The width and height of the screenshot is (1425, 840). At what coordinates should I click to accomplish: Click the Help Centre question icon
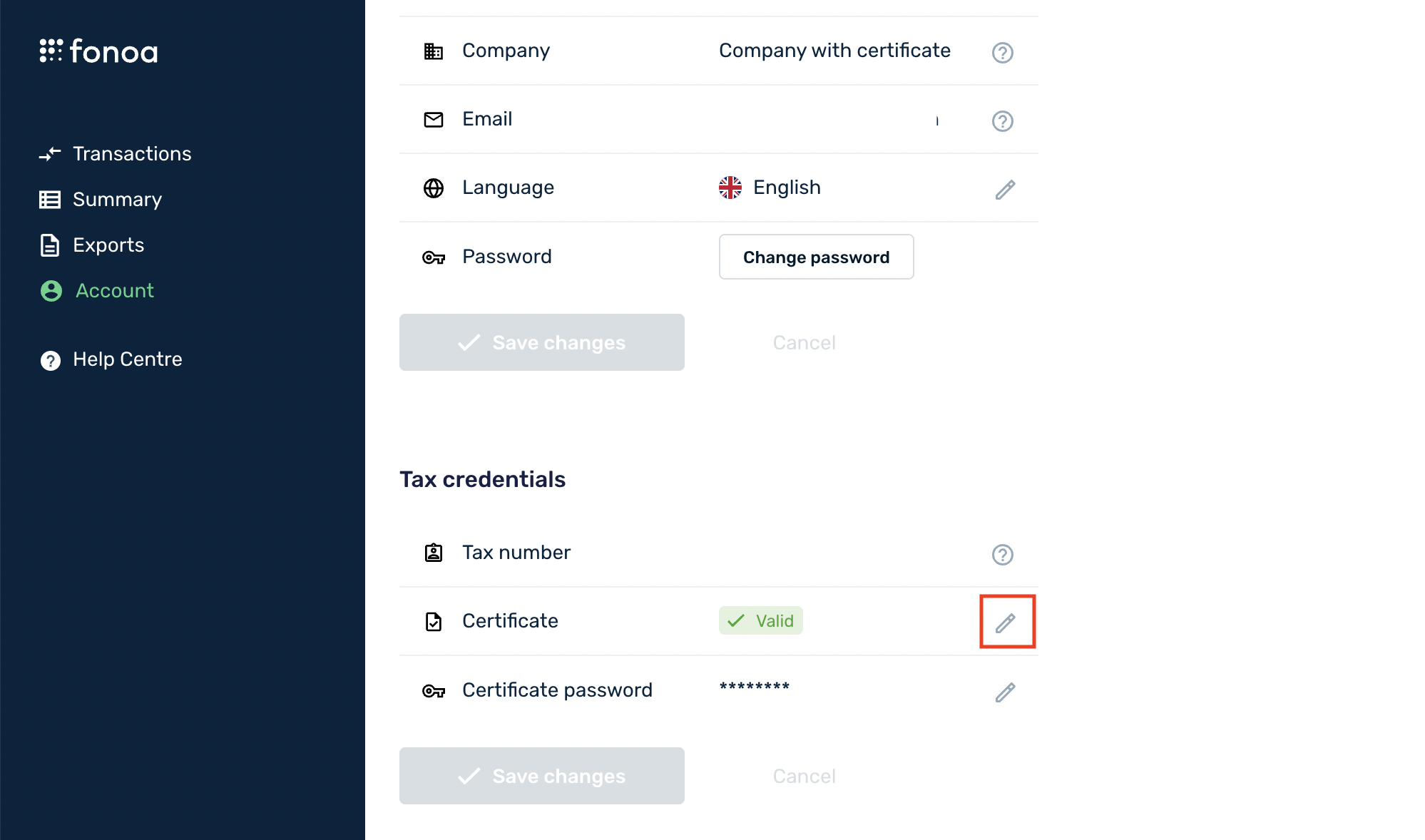coord(51,361)
